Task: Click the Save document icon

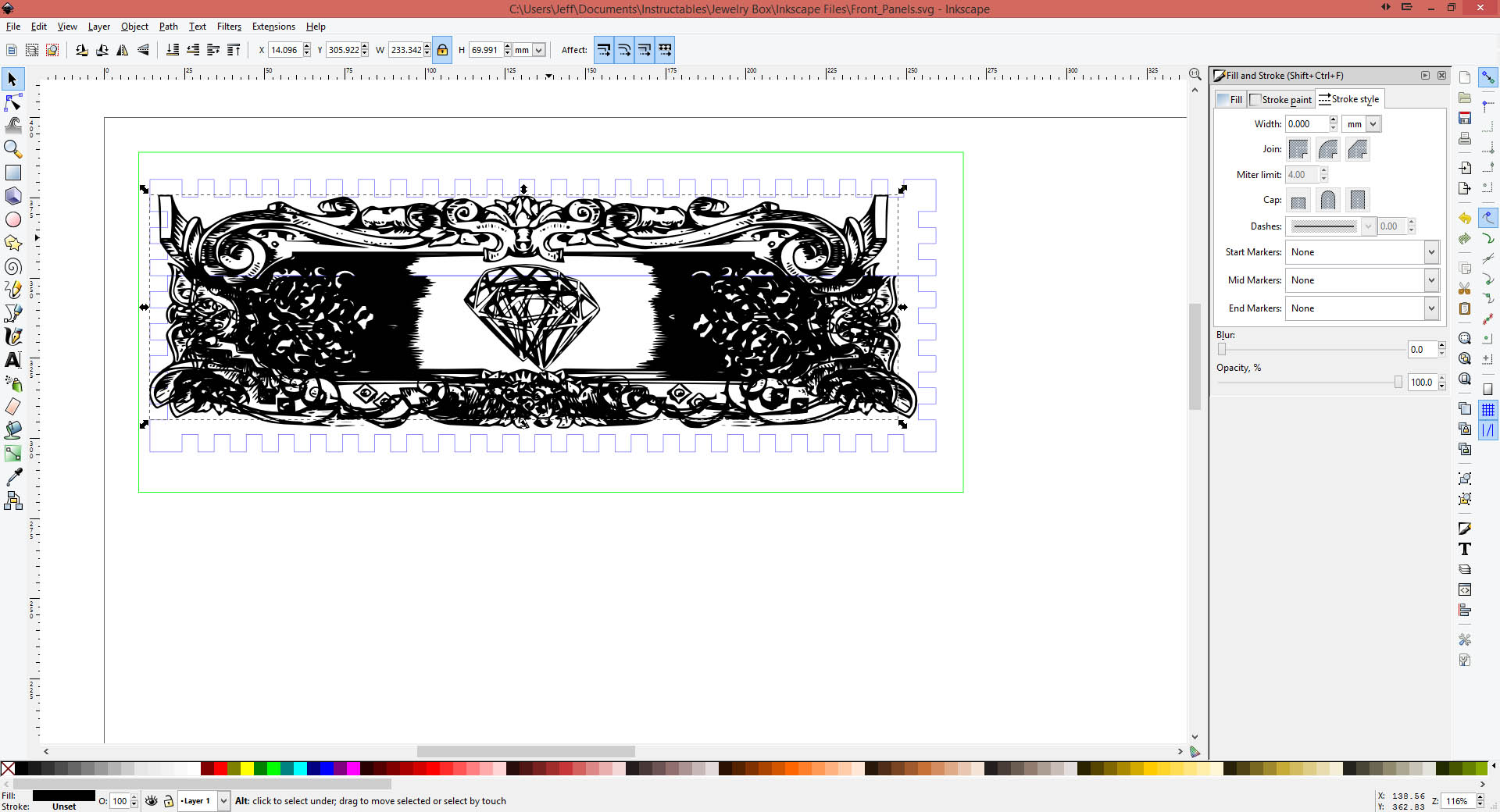Action: [1465, 119]
